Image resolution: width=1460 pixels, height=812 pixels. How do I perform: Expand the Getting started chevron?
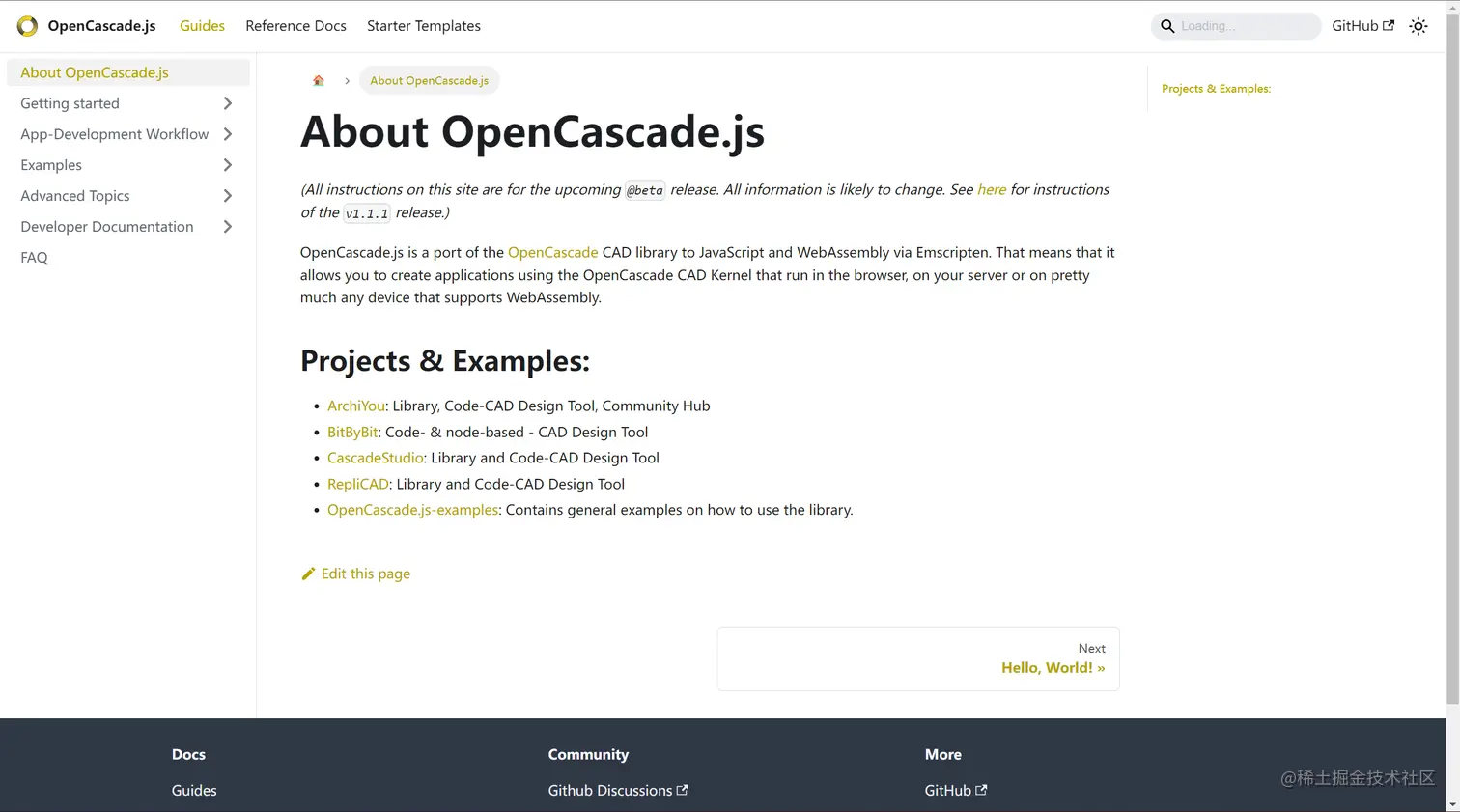(228, 103)
